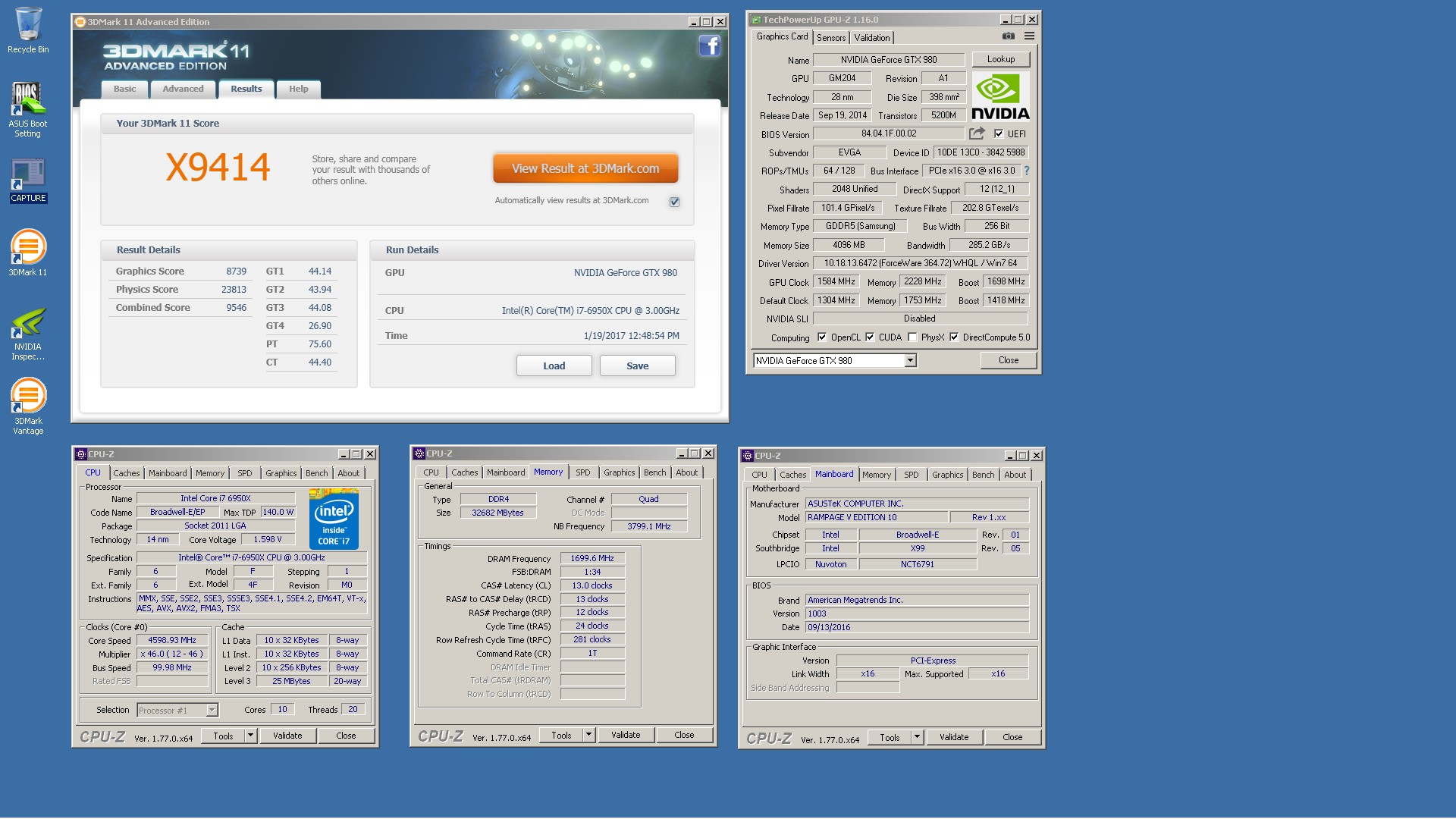Expand Tools dropdown arrow in Memory tab window
This screenshot has height=819, width=1456.
(x=589, y=735)
